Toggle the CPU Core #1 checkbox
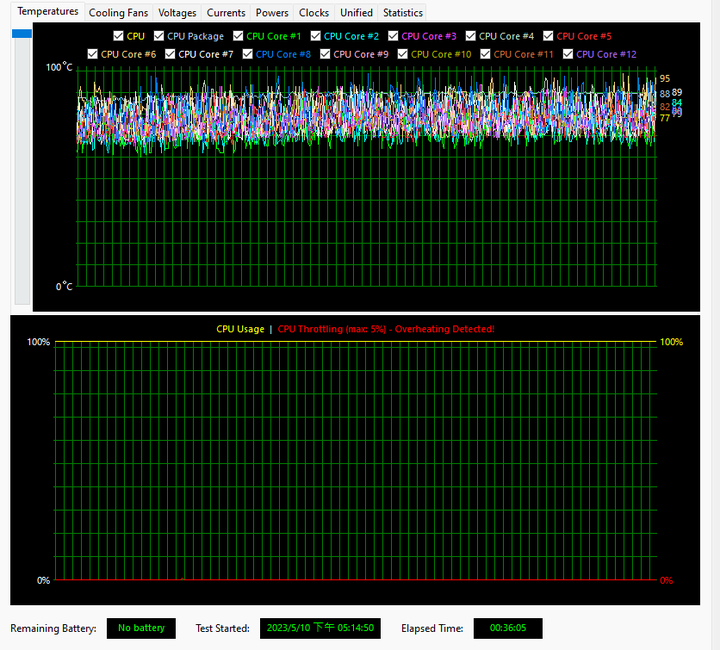The image size is (720, 650). pos(238,36)
